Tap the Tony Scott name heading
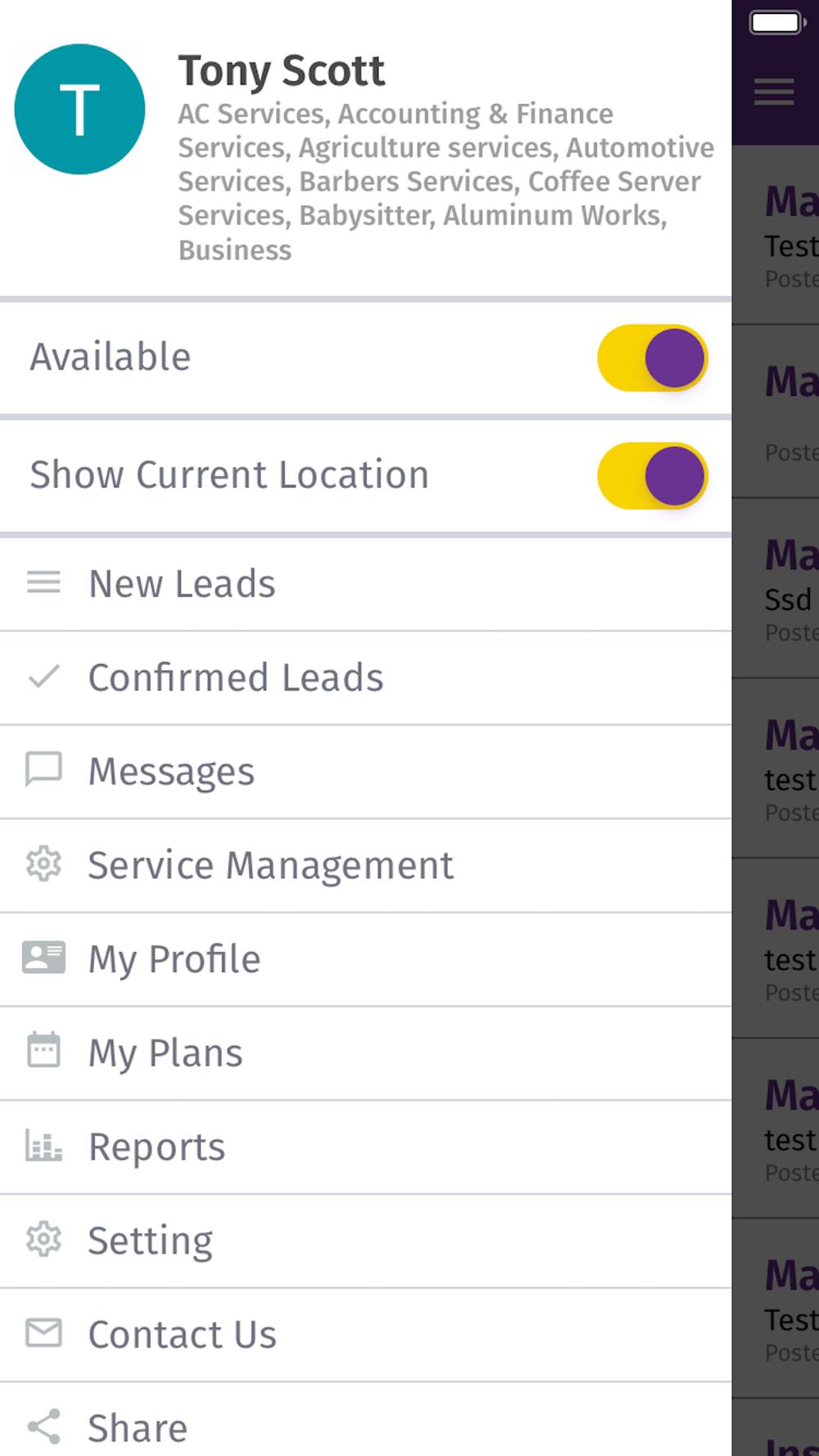Viewport: 819px width, 1456px height. coord(281,70)
